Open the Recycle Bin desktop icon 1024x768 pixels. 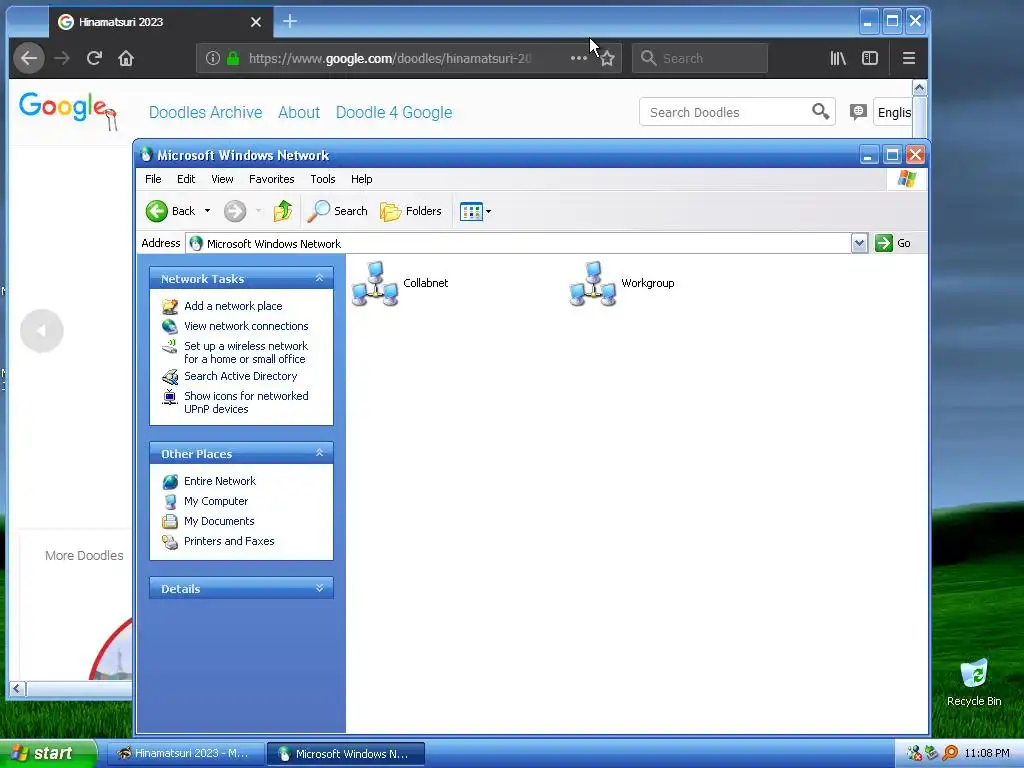point(974,682)
